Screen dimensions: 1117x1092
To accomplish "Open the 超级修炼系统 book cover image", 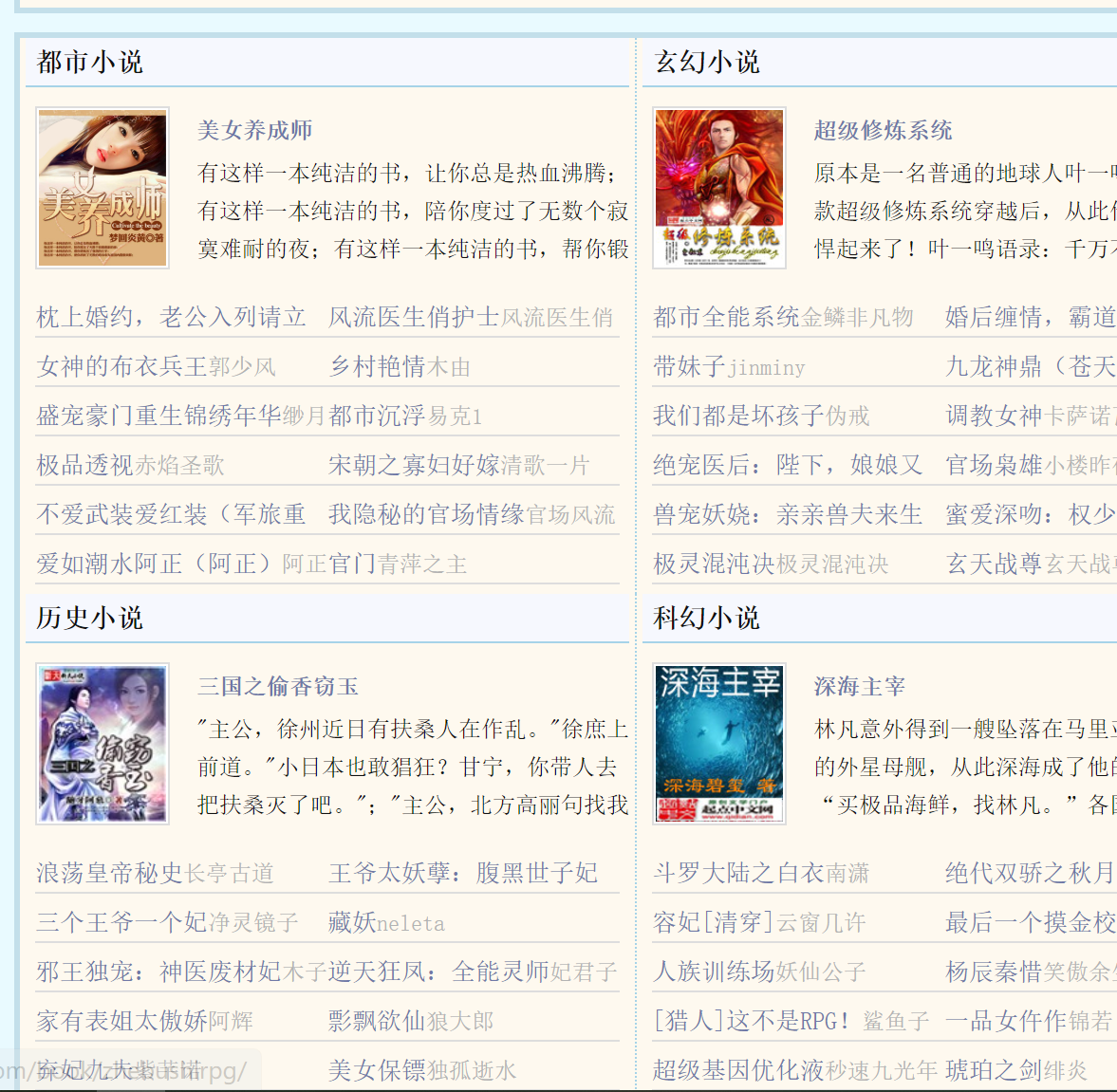I will click(x=719, y=188).
